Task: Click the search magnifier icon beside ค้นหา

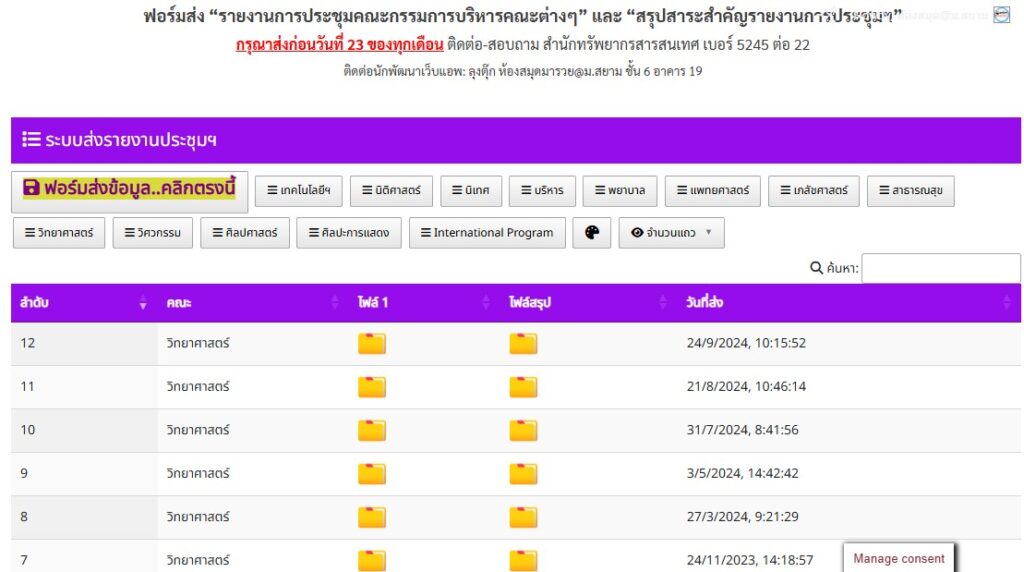Action: 816,268
